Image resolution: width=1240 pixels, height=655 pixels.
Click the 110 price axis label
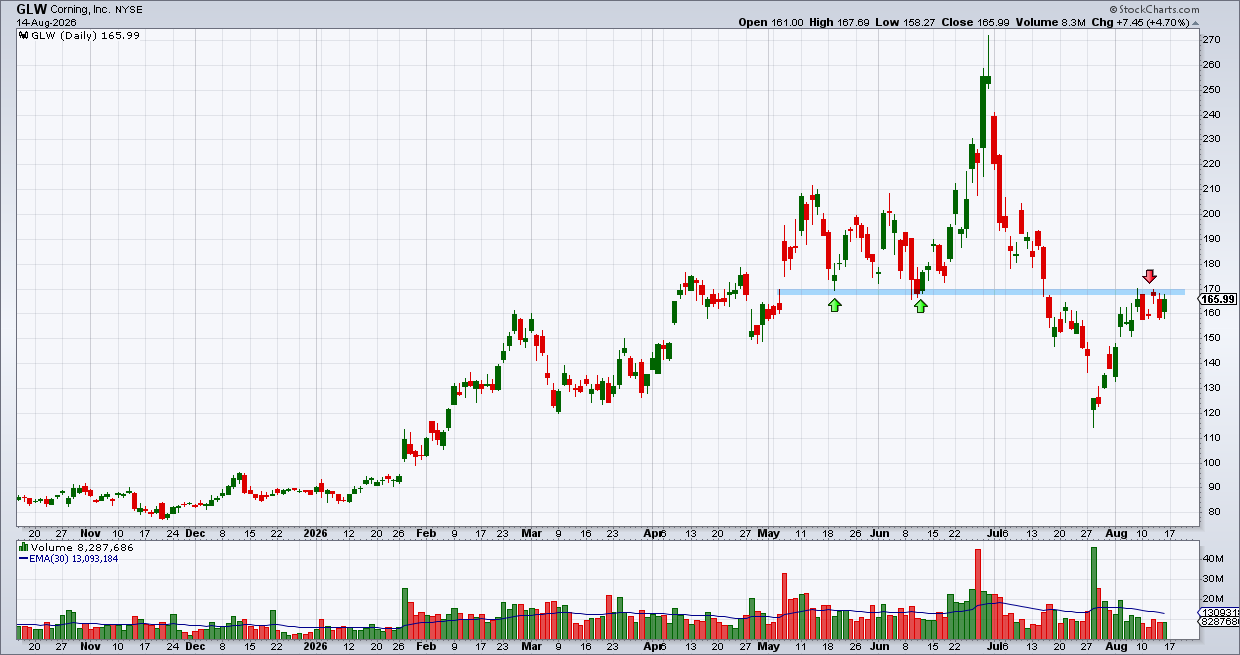click(x=1211, y=438)
